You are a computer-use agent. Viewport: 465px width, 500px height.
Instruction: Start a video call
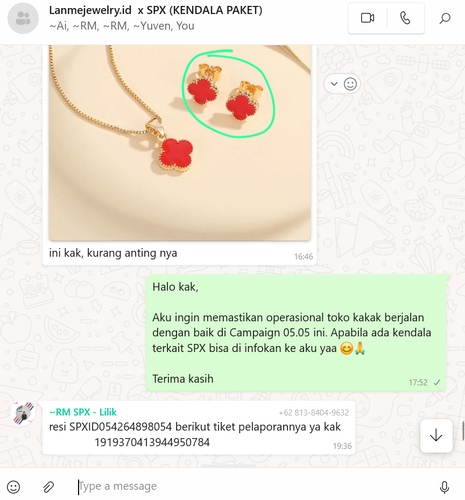[x=367, y=18]
